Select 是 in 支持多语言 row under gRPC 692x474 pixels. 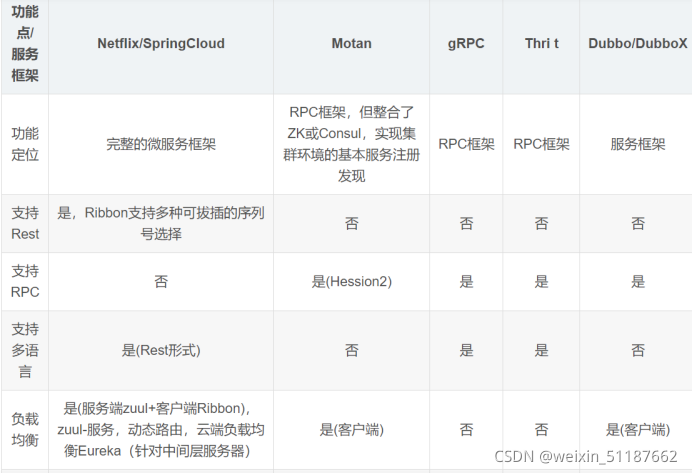coord(466,350)
